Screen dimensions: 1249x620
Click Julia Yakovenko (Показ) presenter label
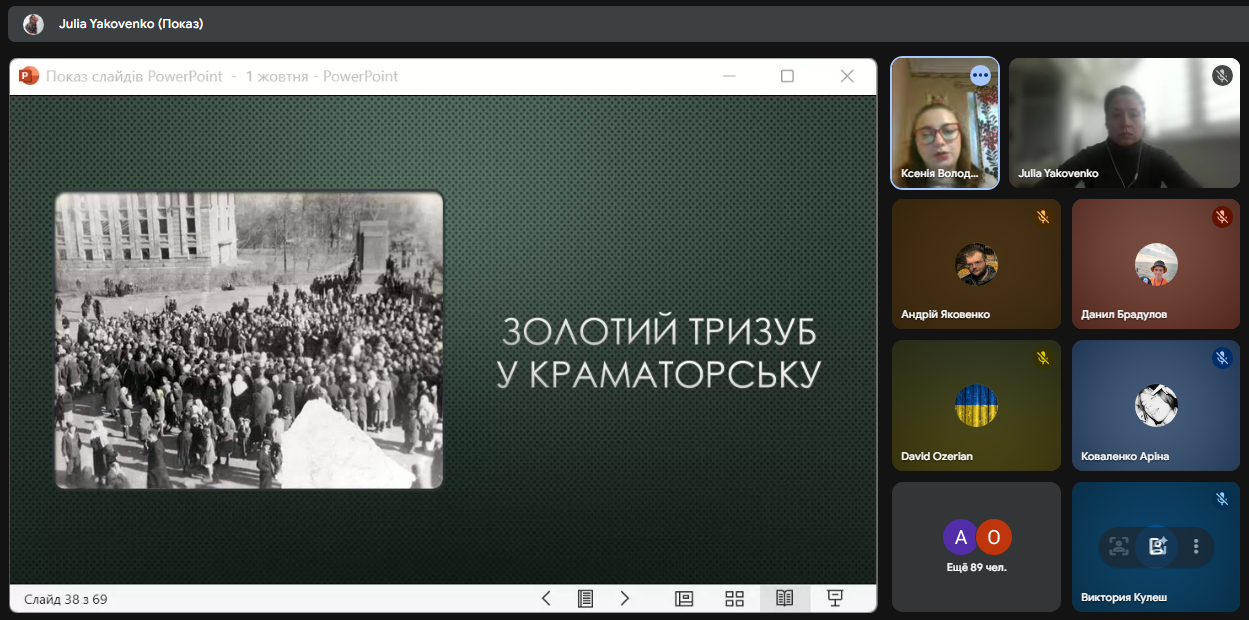tap(130, 23)
